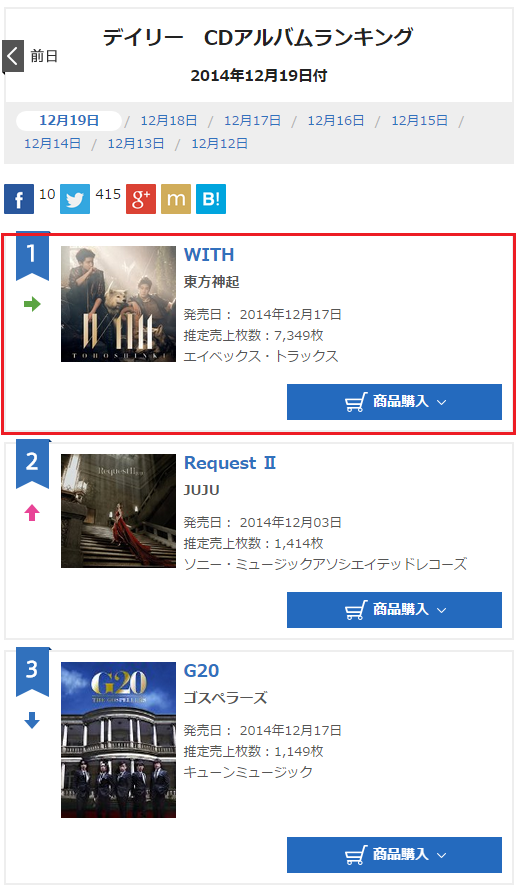
Task: Go to previous day arrow
Action: 13,56
